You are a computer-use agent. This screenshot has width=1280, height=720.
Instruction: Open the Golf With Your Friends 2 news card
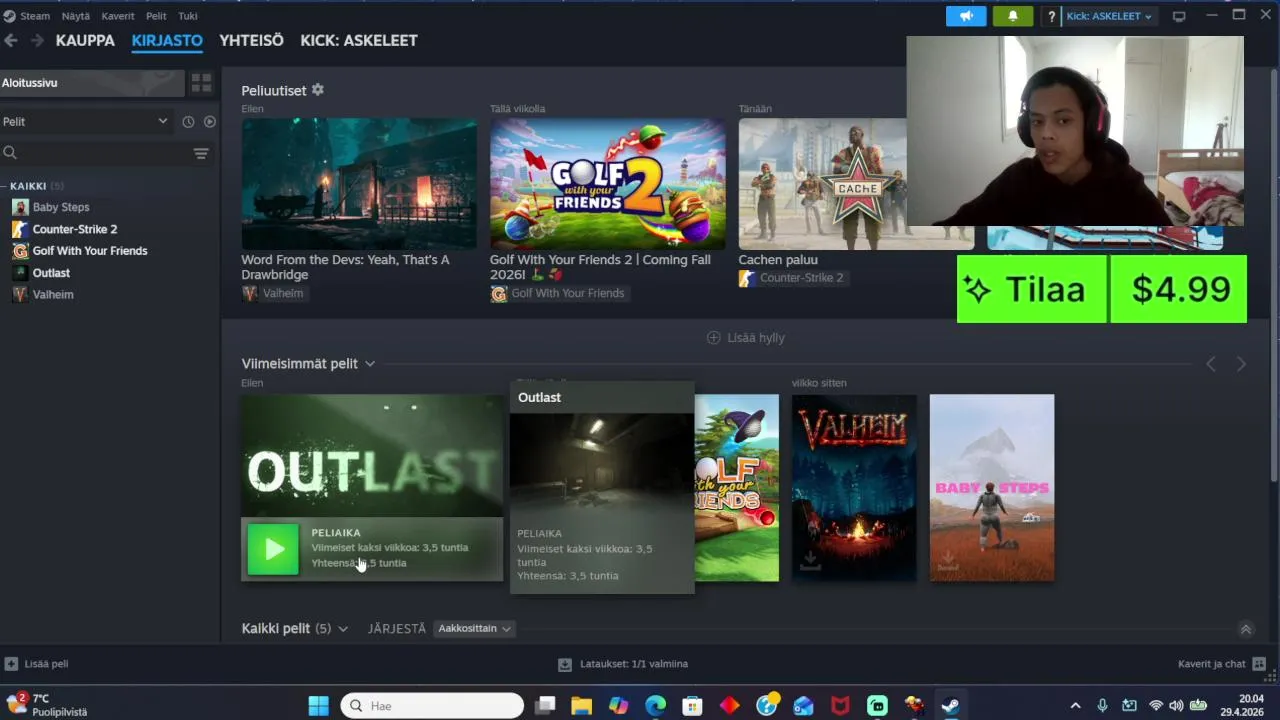click(607, 184)
